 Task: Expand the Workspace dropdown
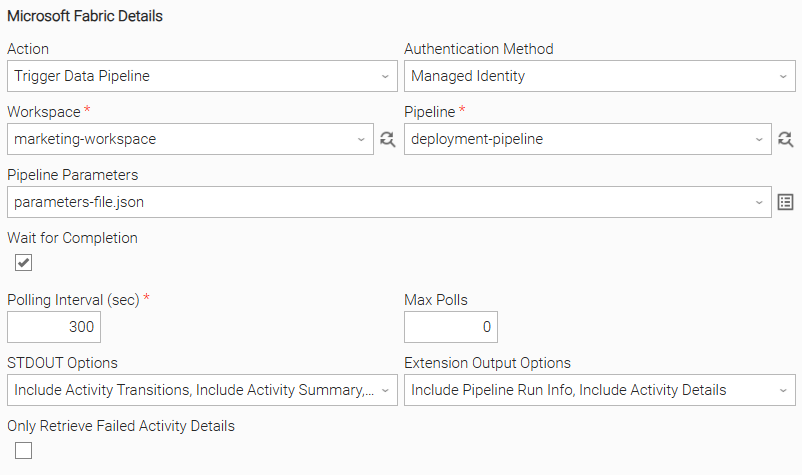pyautogui.click(x=190, y=139)
